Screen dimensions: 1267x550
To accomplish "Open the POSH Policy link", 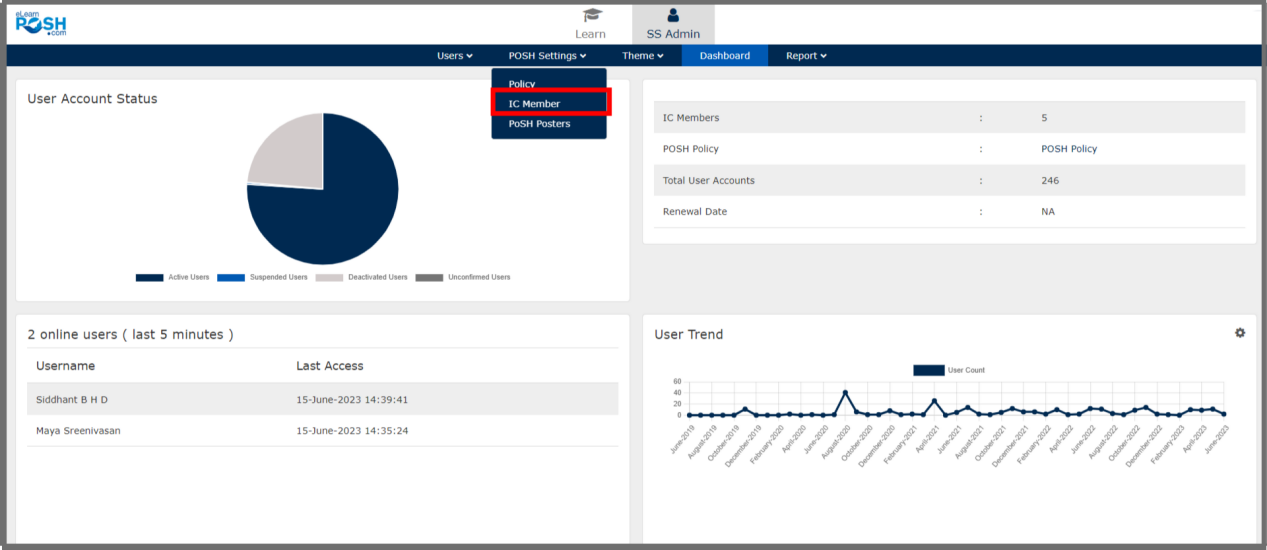I will click(1068, 149).
